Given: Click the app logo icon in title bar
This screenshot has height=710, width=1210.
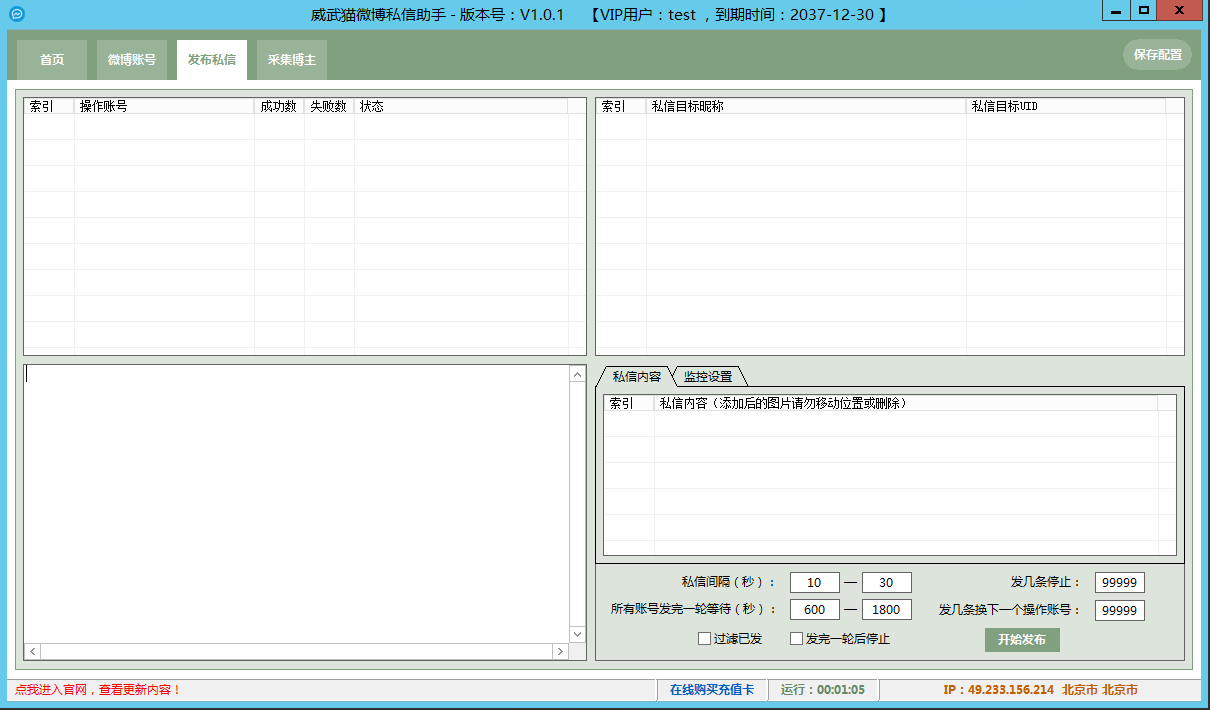Looking at the screenshot, I should click(x=16, y=14).
